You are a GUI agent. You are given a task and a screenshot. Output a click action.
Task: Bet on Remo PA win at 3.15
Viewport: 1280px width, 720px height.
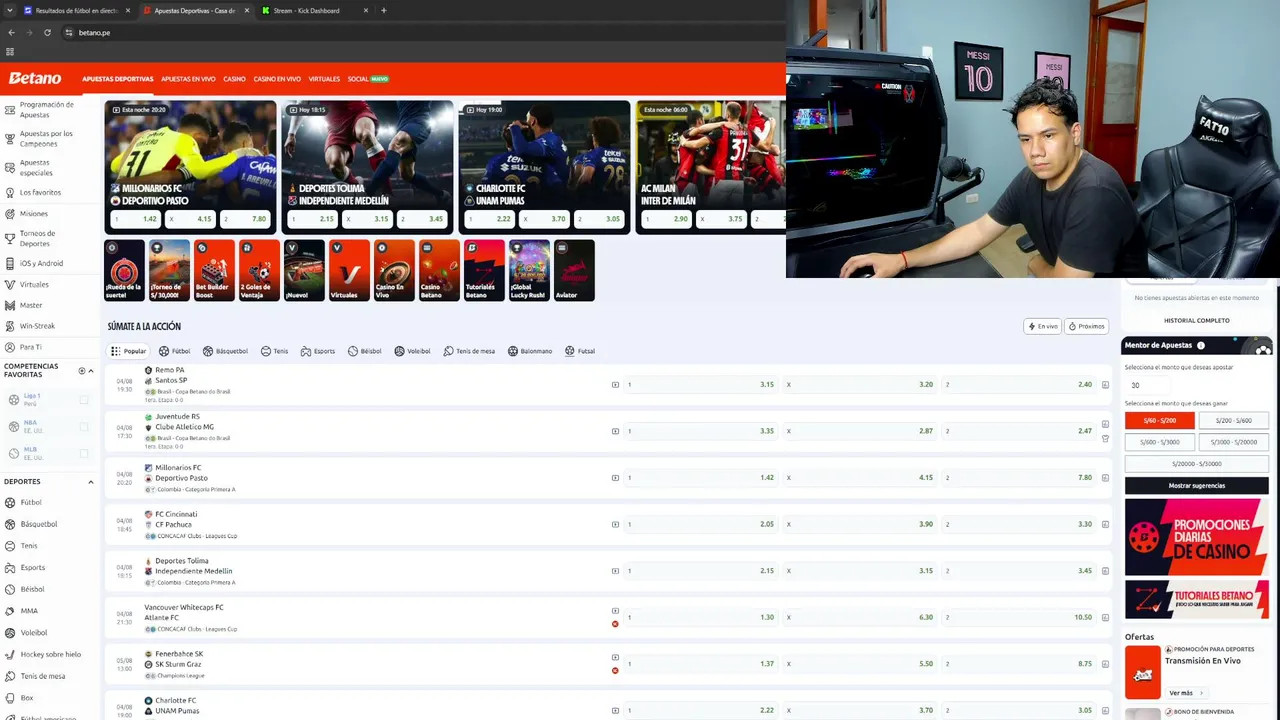coord(701,385)
